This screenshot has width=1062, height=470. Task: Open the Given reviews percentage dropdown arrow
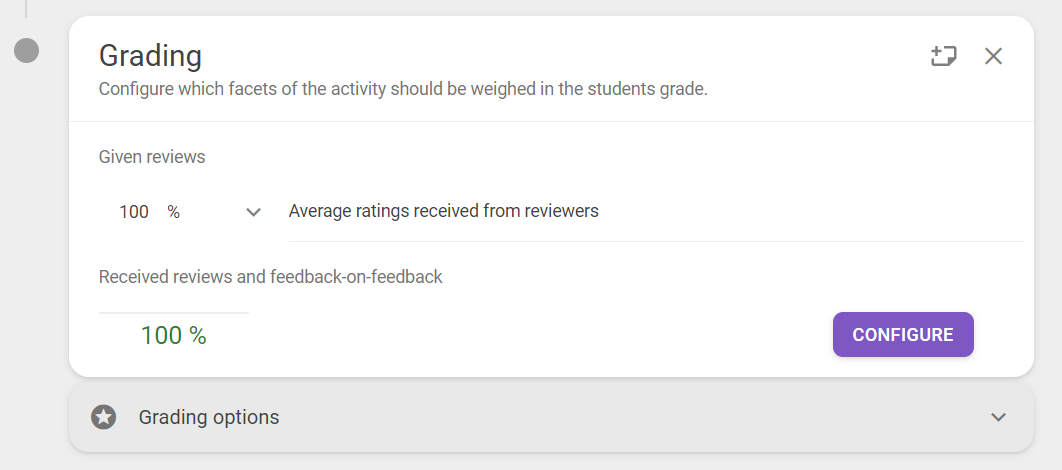click(253, 212)
